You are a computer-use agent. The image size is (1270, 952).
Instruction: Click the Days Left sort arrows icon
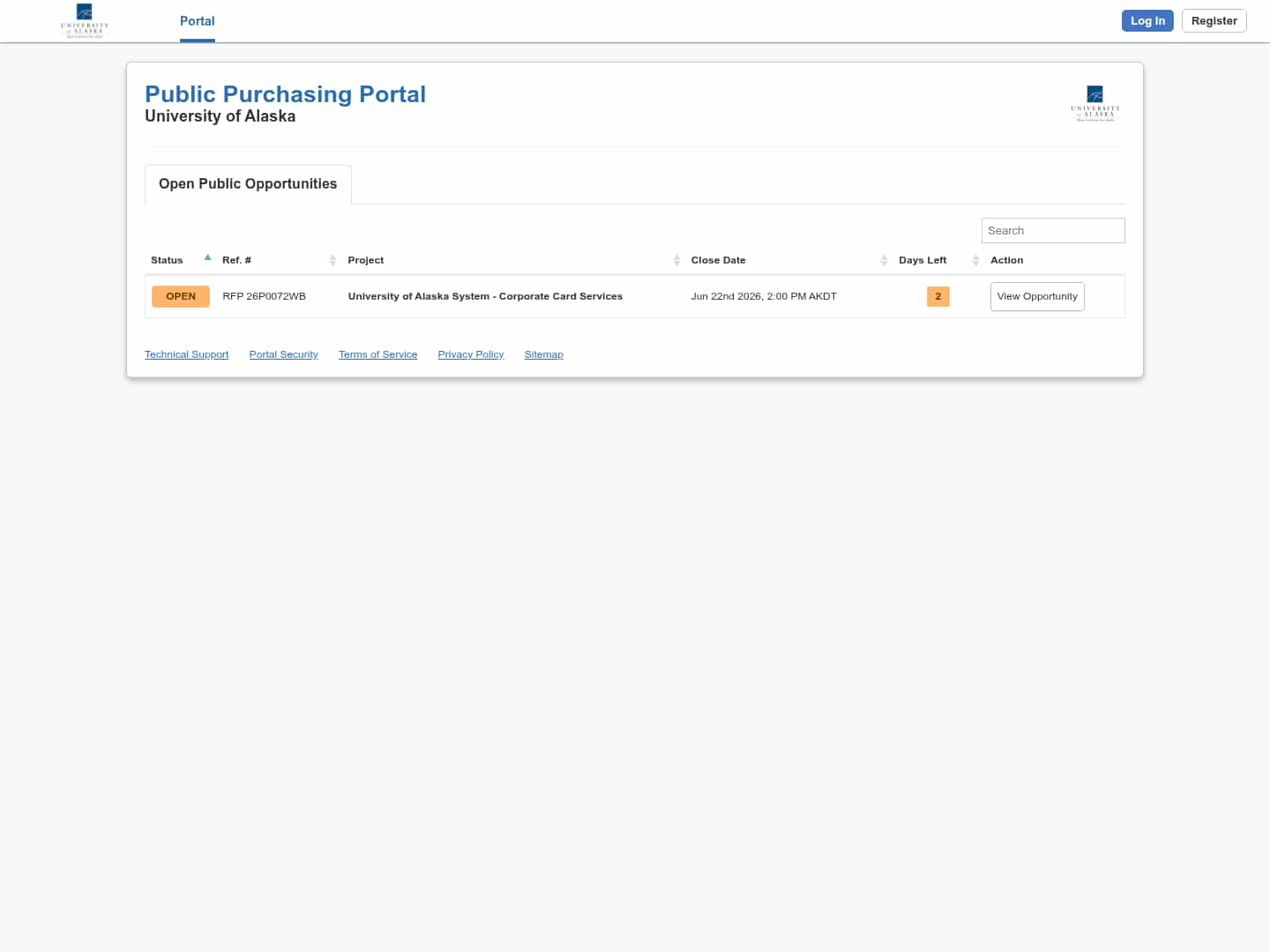(975, 260)
